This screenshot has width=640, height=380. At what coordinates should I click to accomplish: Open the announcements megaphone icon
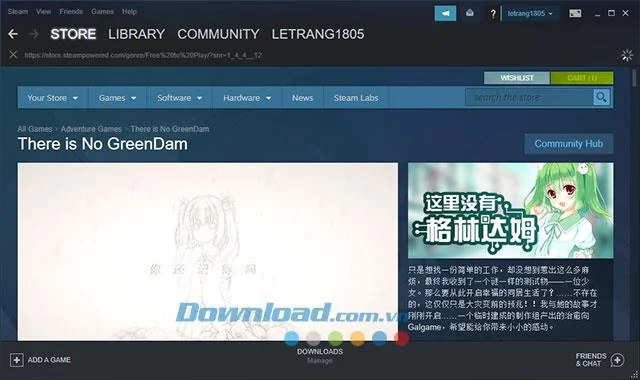[445, 13]
